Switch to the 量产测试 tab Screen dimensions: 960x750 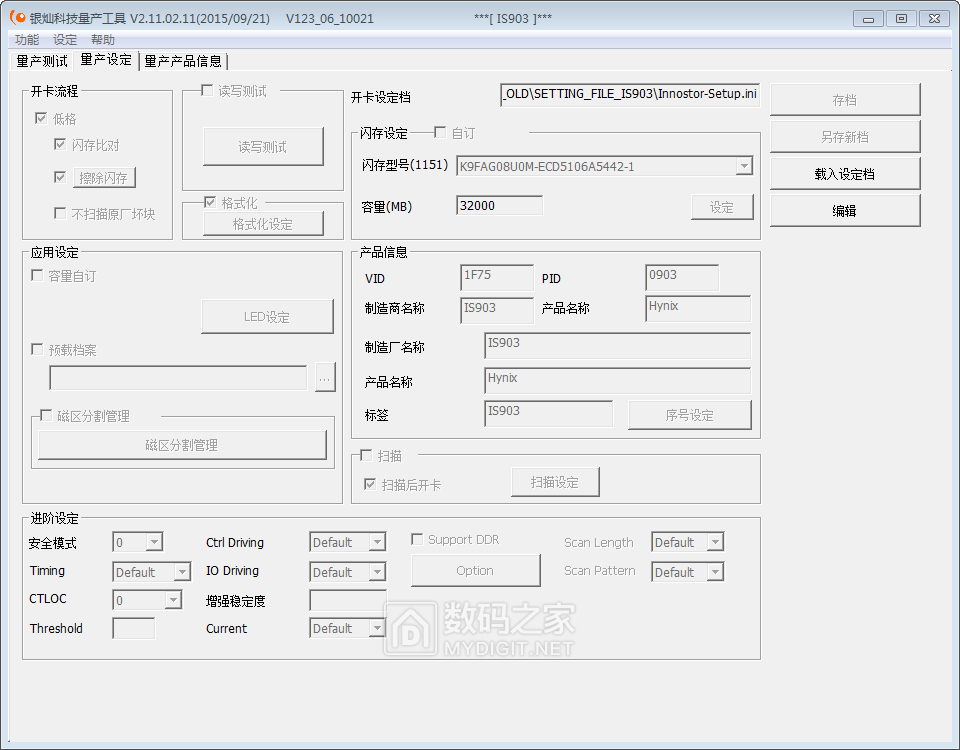click(x=42, y=61)
